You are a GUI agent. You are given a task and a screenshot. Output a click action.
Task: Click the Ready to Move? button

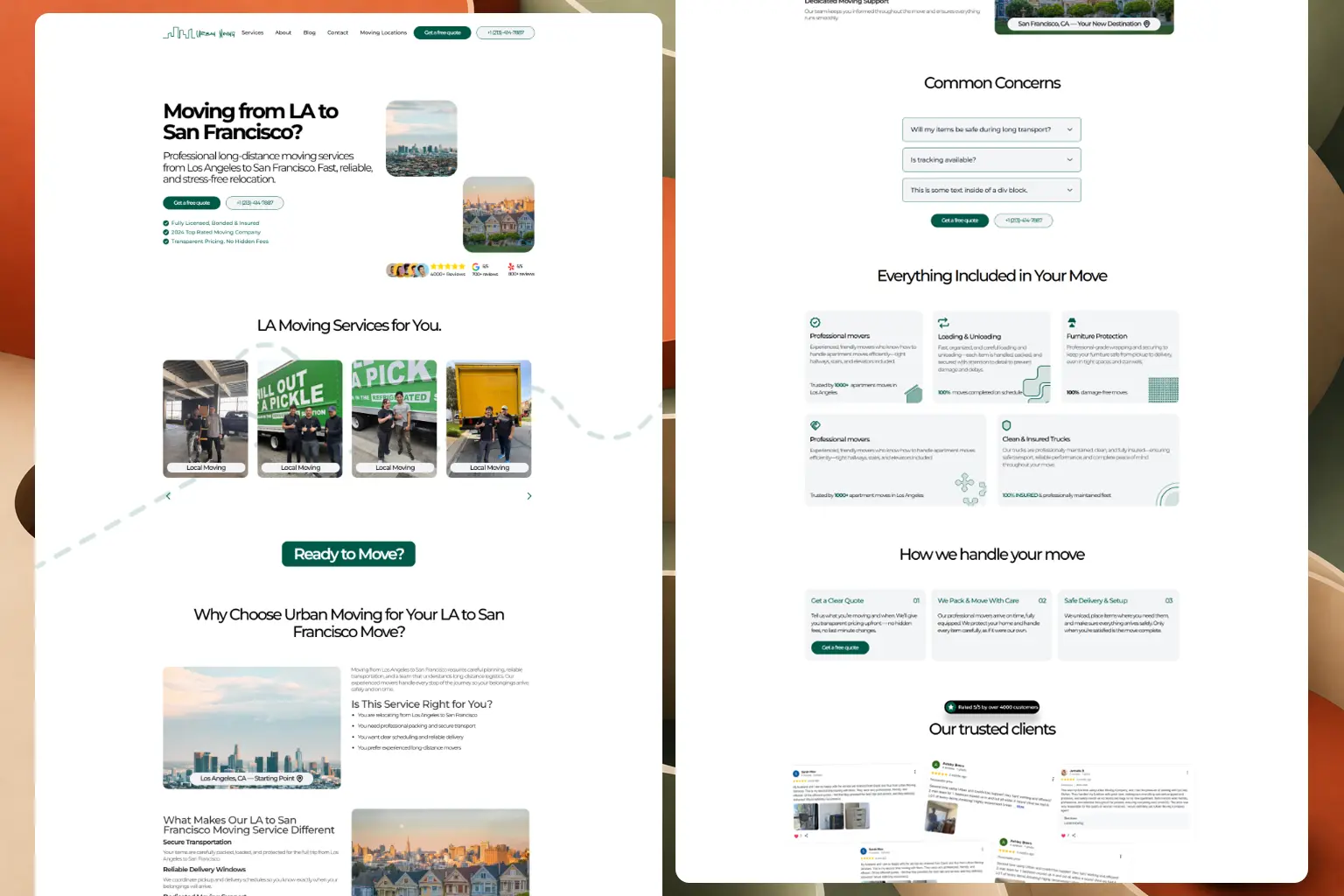348,554
